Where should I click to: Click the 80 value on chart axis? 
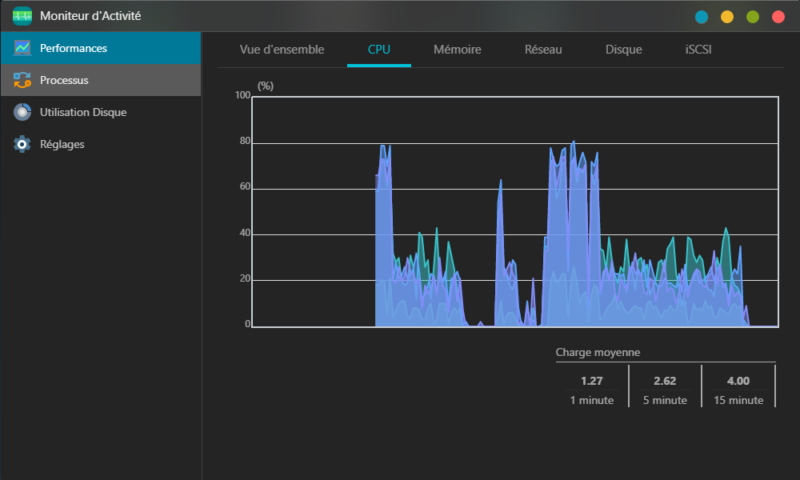[x=245, y=141]
